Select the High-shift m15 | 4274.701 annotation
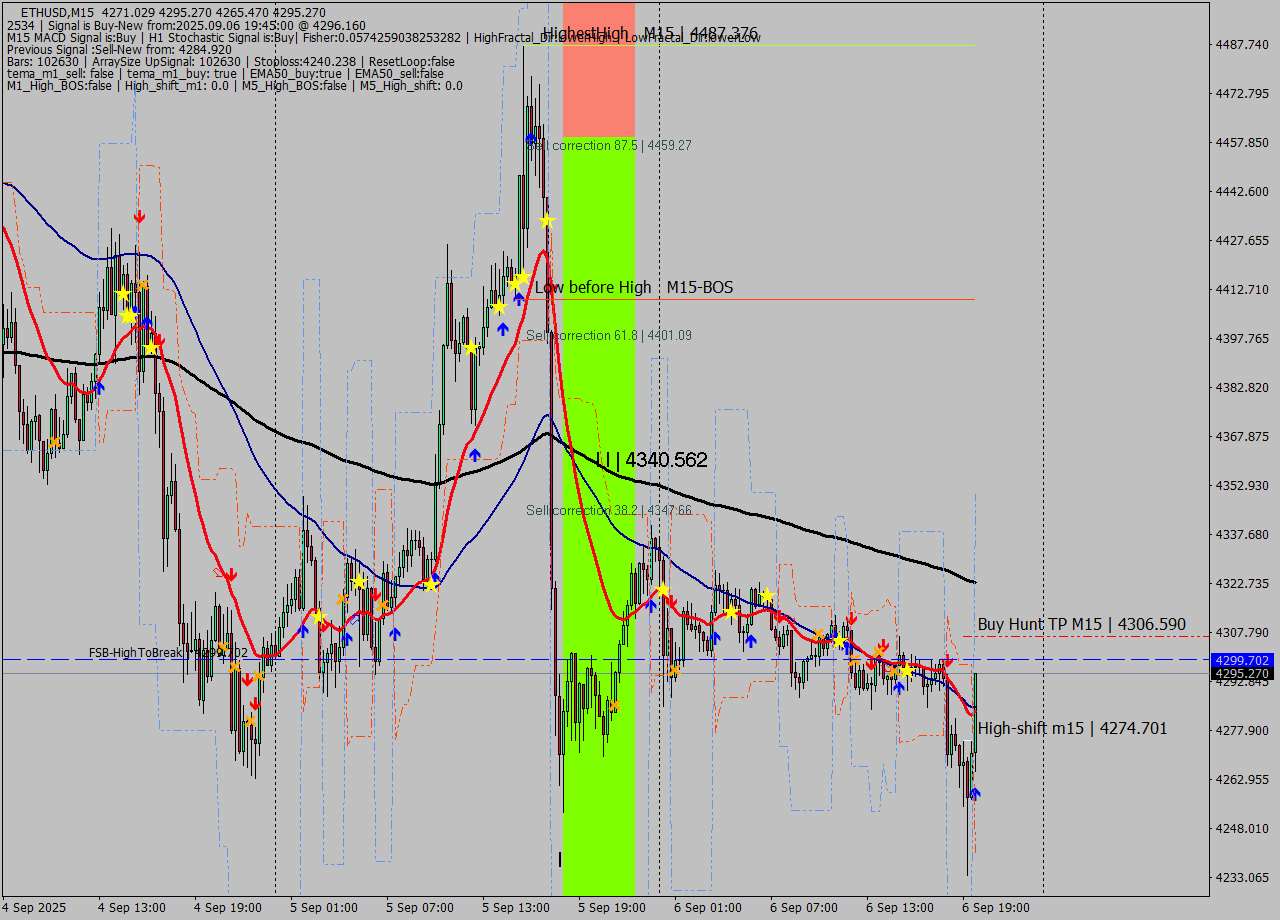Viewport: 1280px width, 920px height. click(1071, 729)
